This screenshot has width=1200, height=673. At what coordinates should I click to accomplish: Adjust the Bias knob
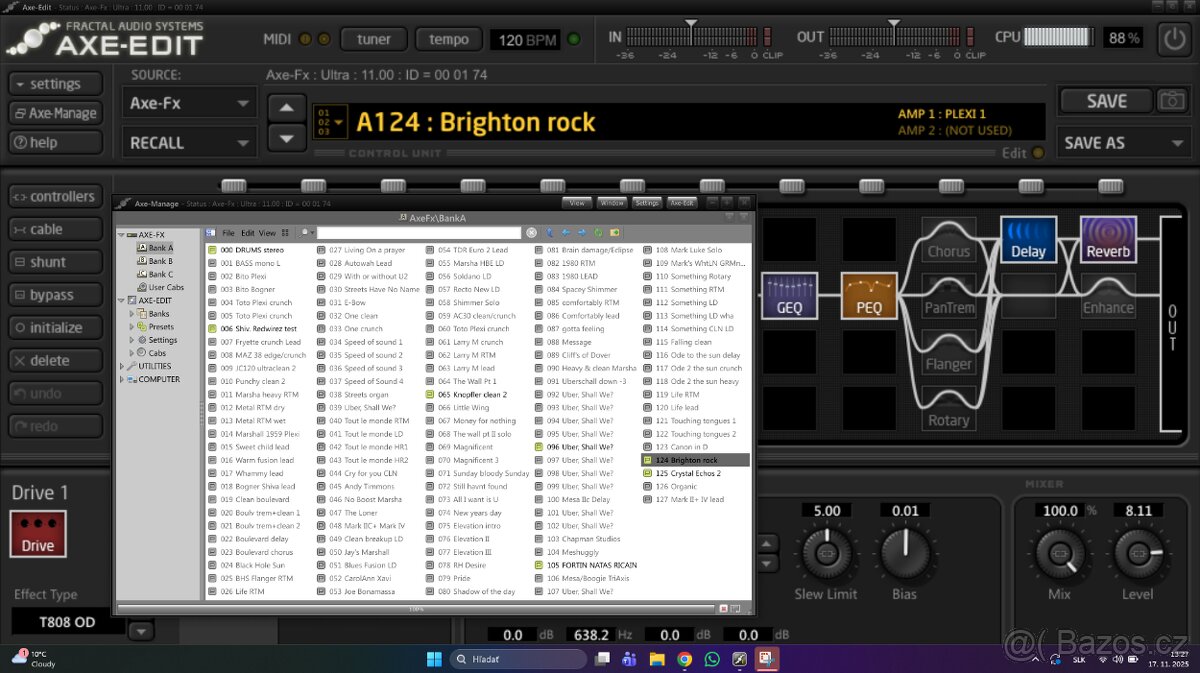point(904,555)
